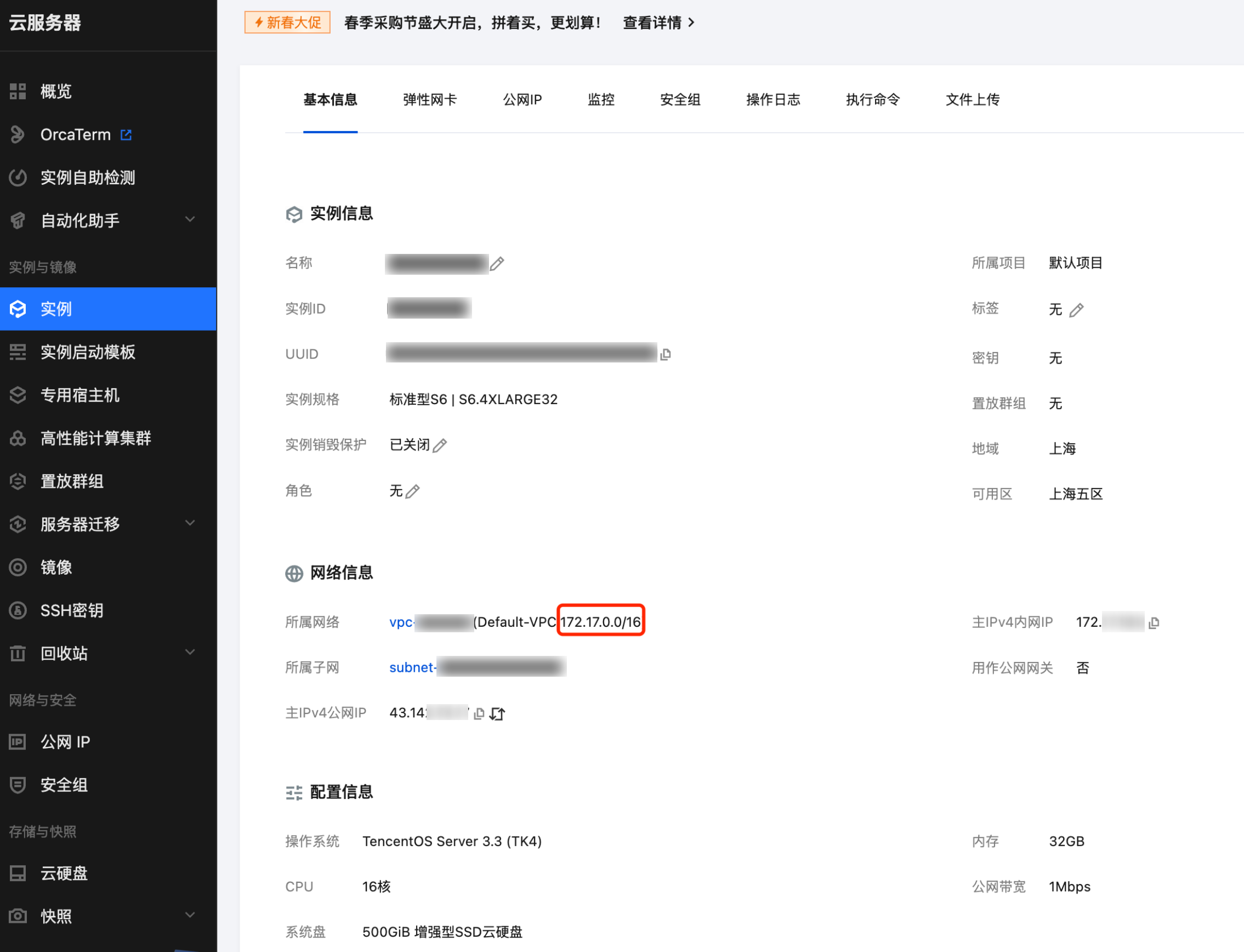
Task: Click the edit pencil next to instance name
Action: 497,264
